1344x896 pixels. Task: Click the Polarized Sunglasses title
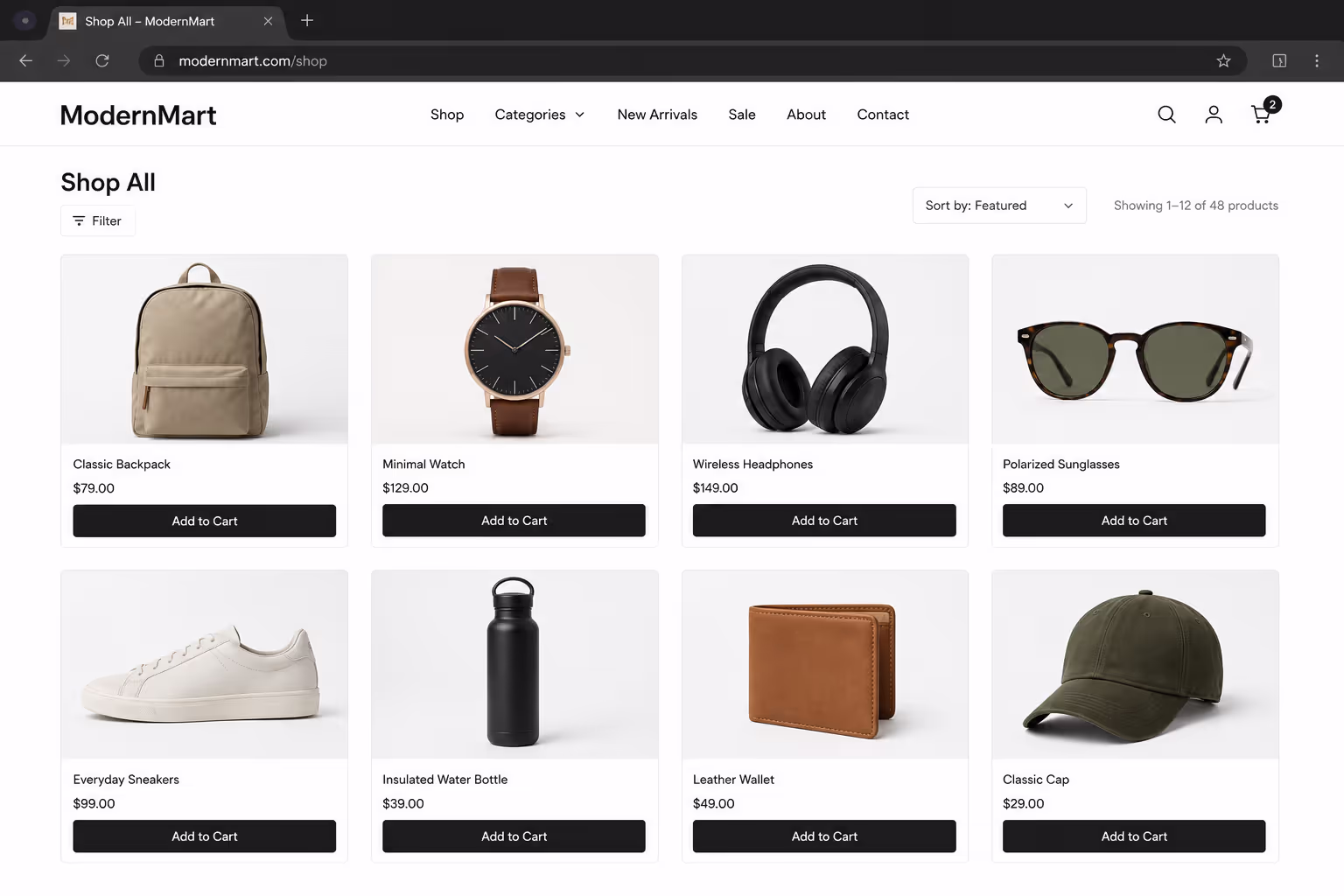click(x=1060, y=465)
